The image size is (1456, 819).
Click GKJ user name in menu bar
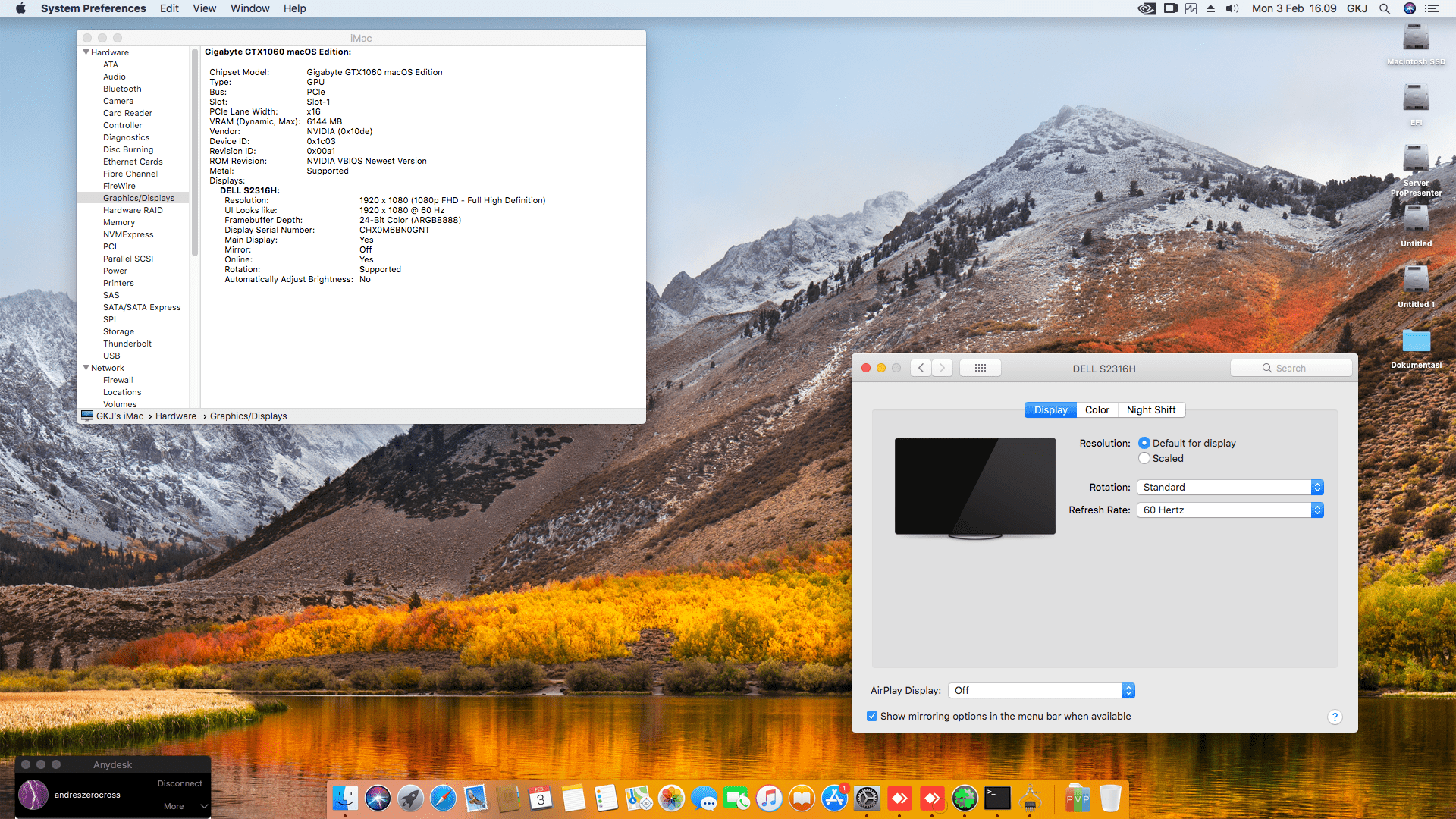(x=1357, y=8)
